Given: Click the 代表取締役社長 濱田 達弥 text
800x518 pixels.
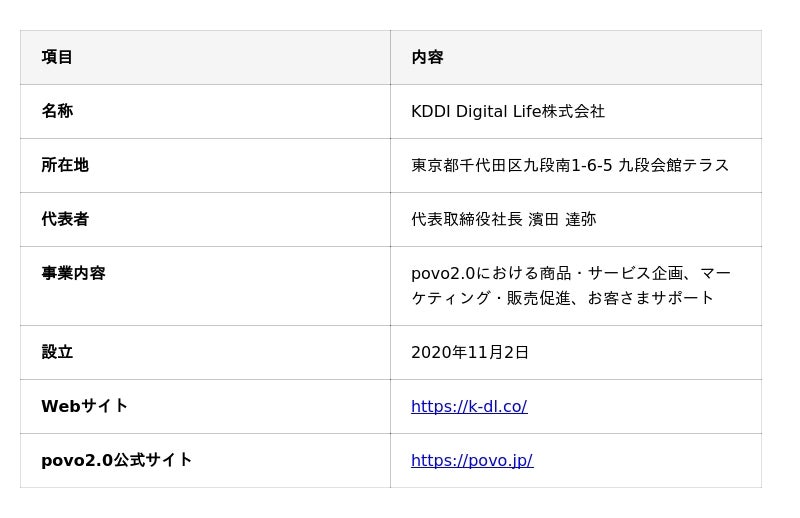Looking at the screenshot, I should [x=504, y=219].
